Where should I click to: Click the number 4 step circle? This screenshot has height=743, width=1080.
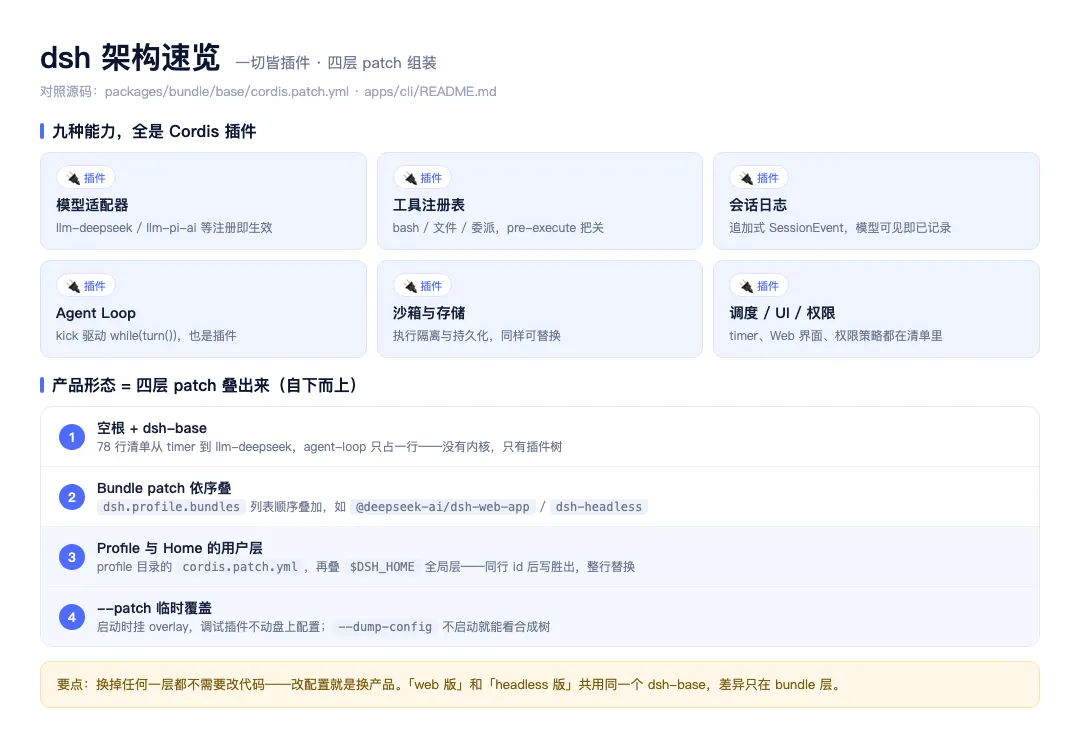pos(72,618)
